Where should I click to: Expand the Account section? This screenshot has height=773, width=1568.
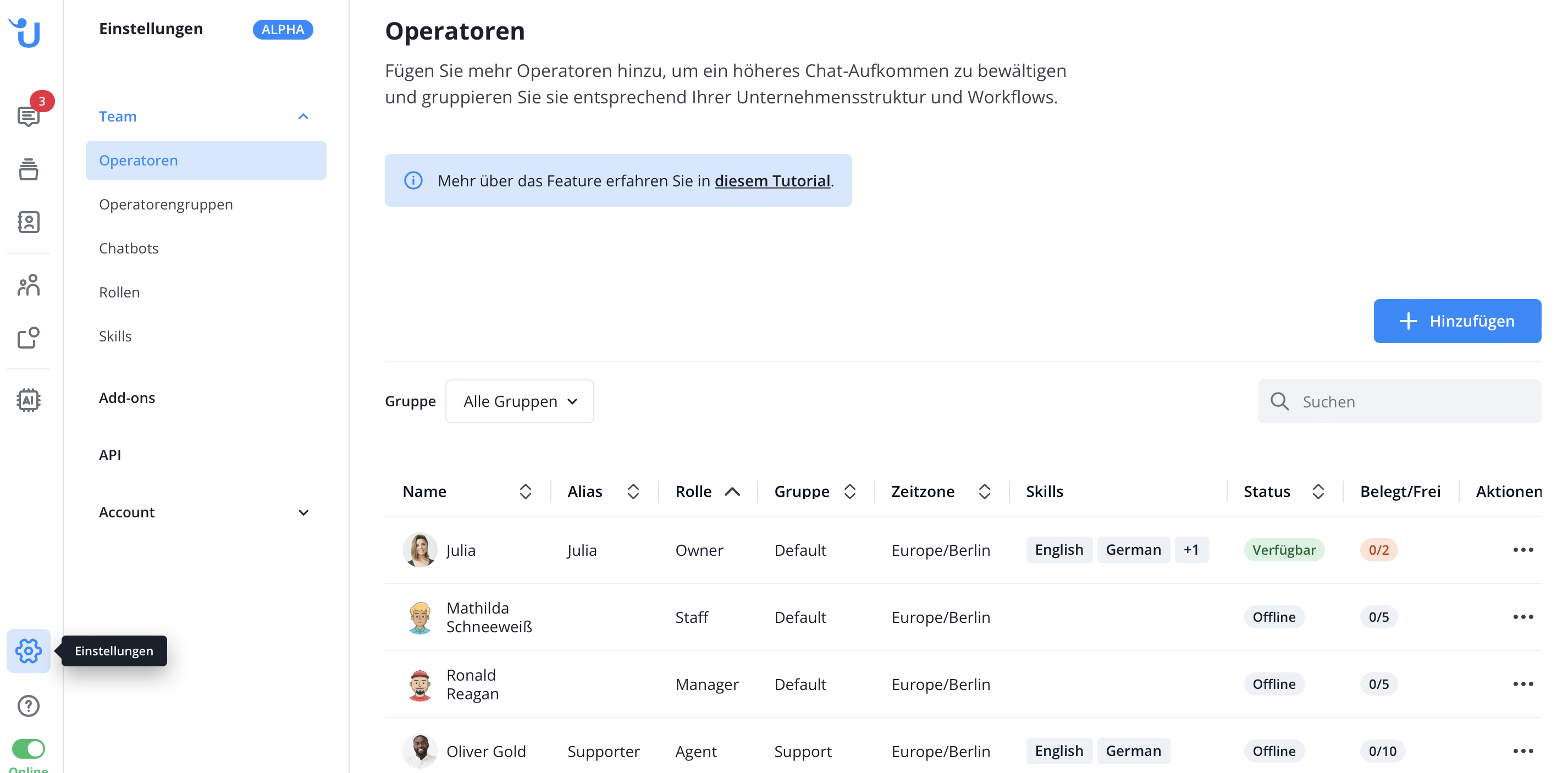[303, 512]
